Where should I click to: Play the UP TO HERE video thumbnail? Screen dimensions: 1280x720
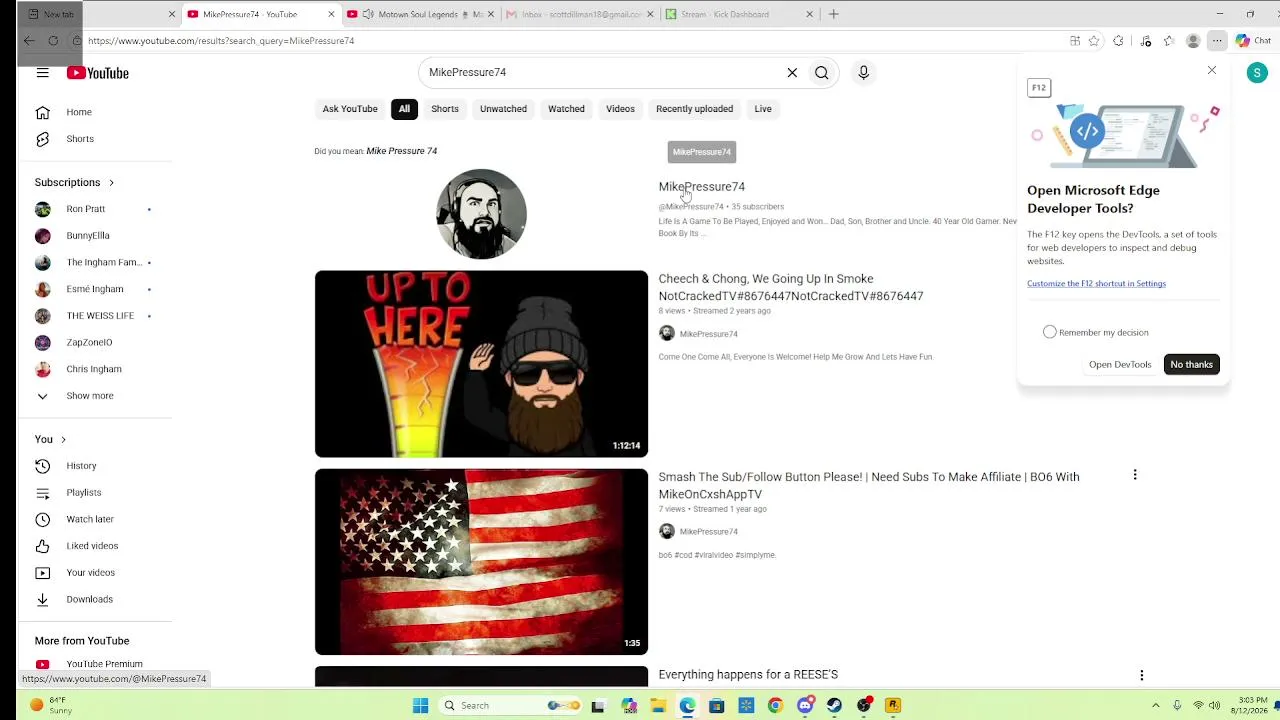pyautogui.click(x=481, y=364)
